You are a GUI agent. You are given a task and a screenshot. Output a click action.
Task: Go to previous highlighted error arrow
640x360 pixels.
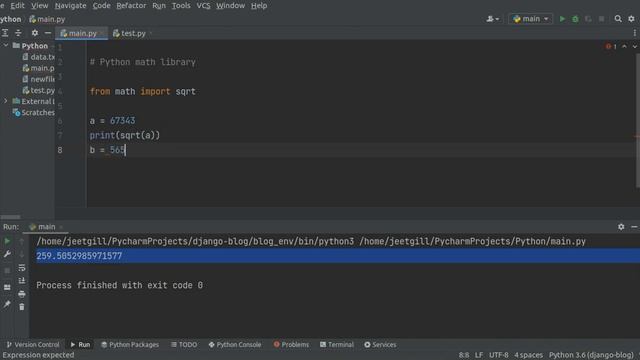click(x=624, y=47)
